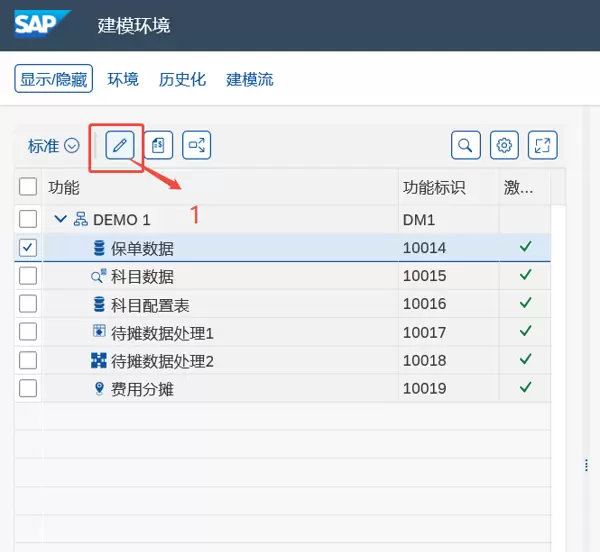Select the 待摊数据处理2 tree item
Screen dimensions: 600x552
point(162,361)
